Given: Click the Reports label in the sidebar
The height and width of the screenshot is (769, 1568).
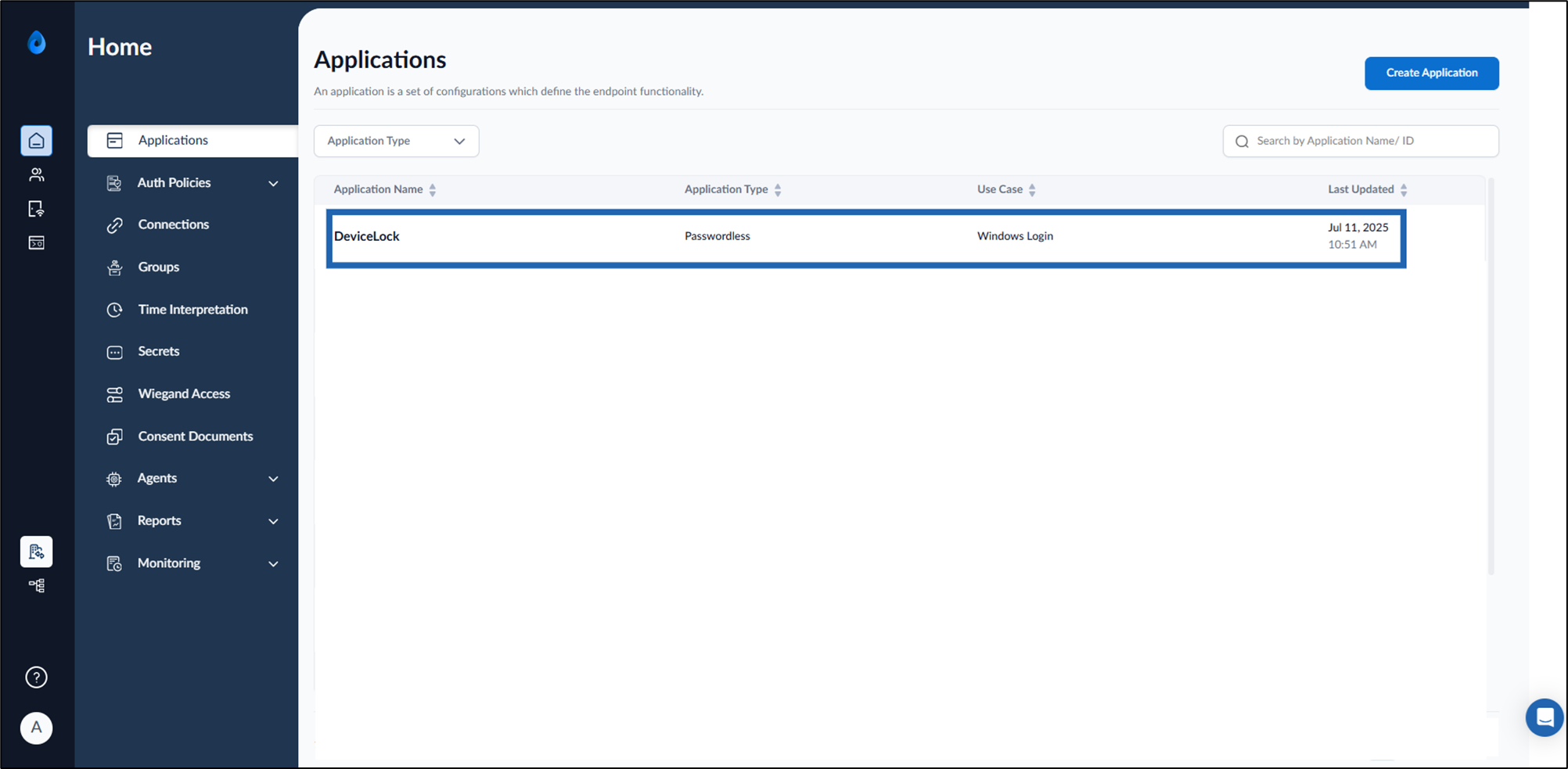Looking at the screenshot, I should click(160, 521).
